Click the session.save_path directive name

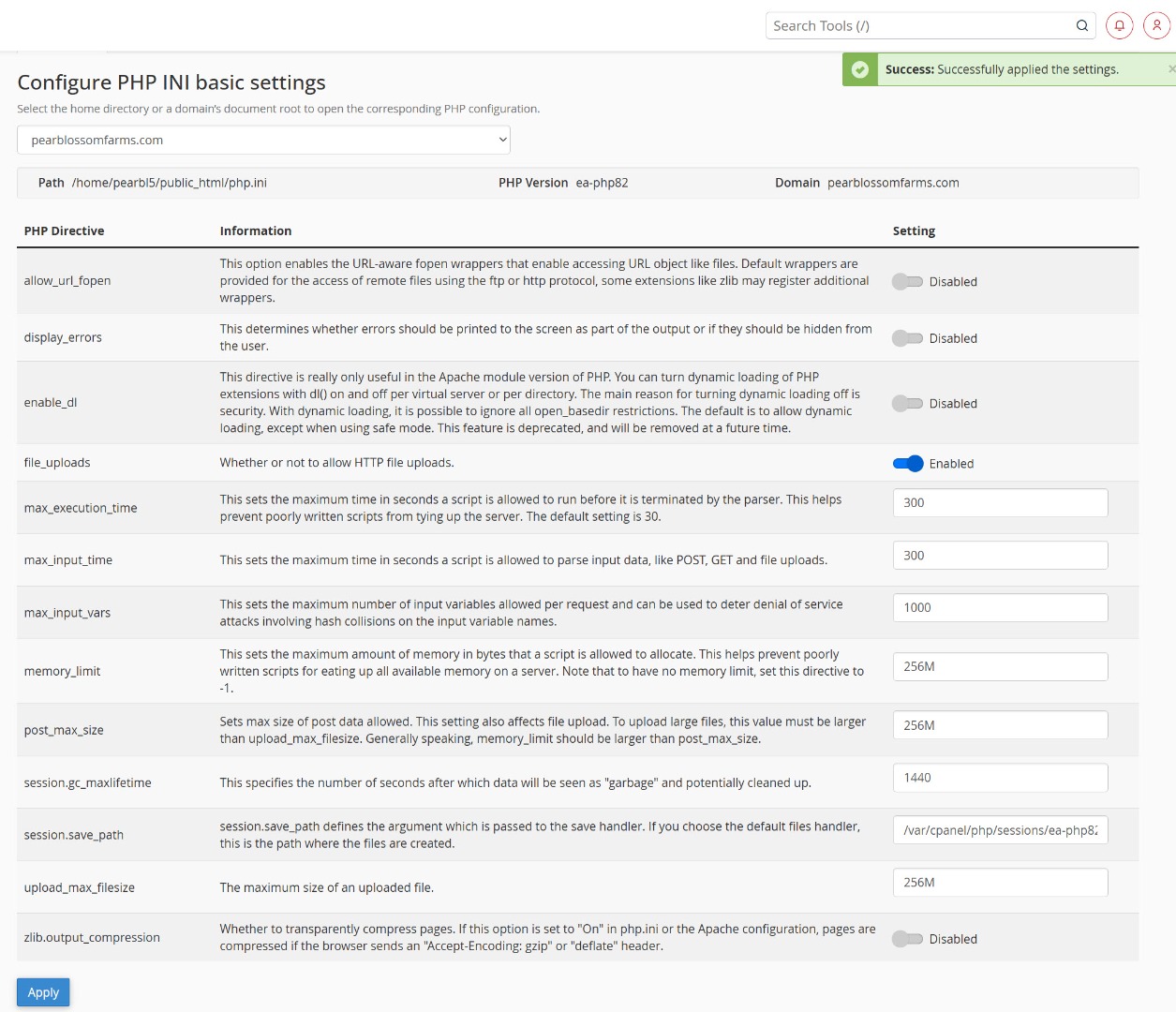coord(74,836)
